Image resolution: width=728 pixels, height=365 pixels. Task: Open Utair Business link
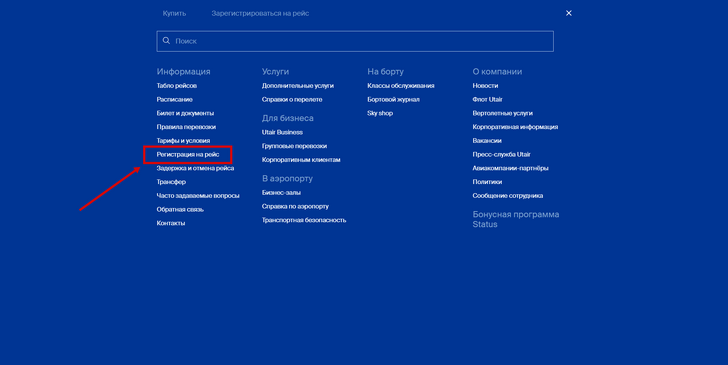coord(282,132)
